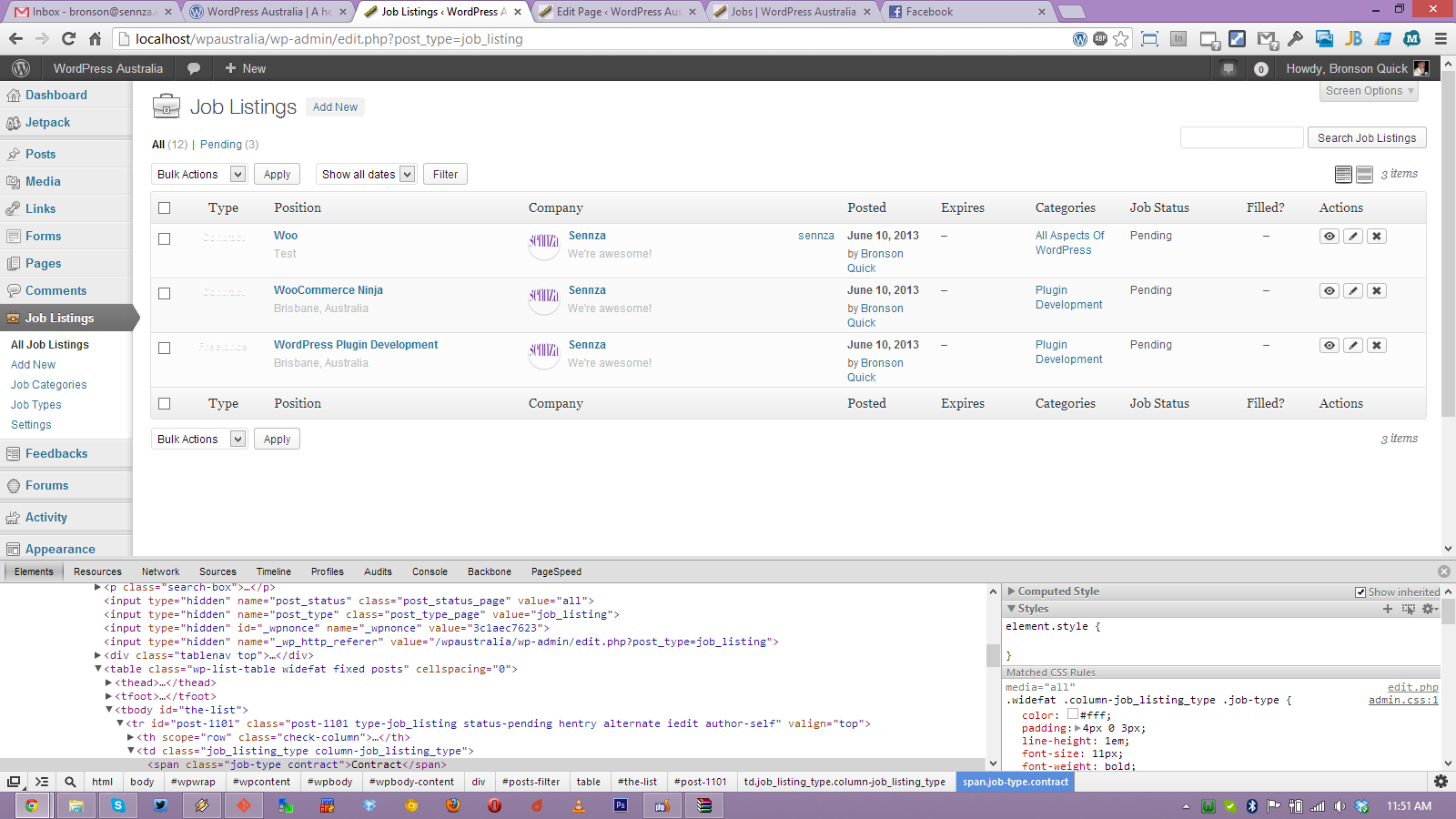Reload the page with refresh icon
Image resolution: width=1456 pixels, height=819 pixels.
point(68,38)
